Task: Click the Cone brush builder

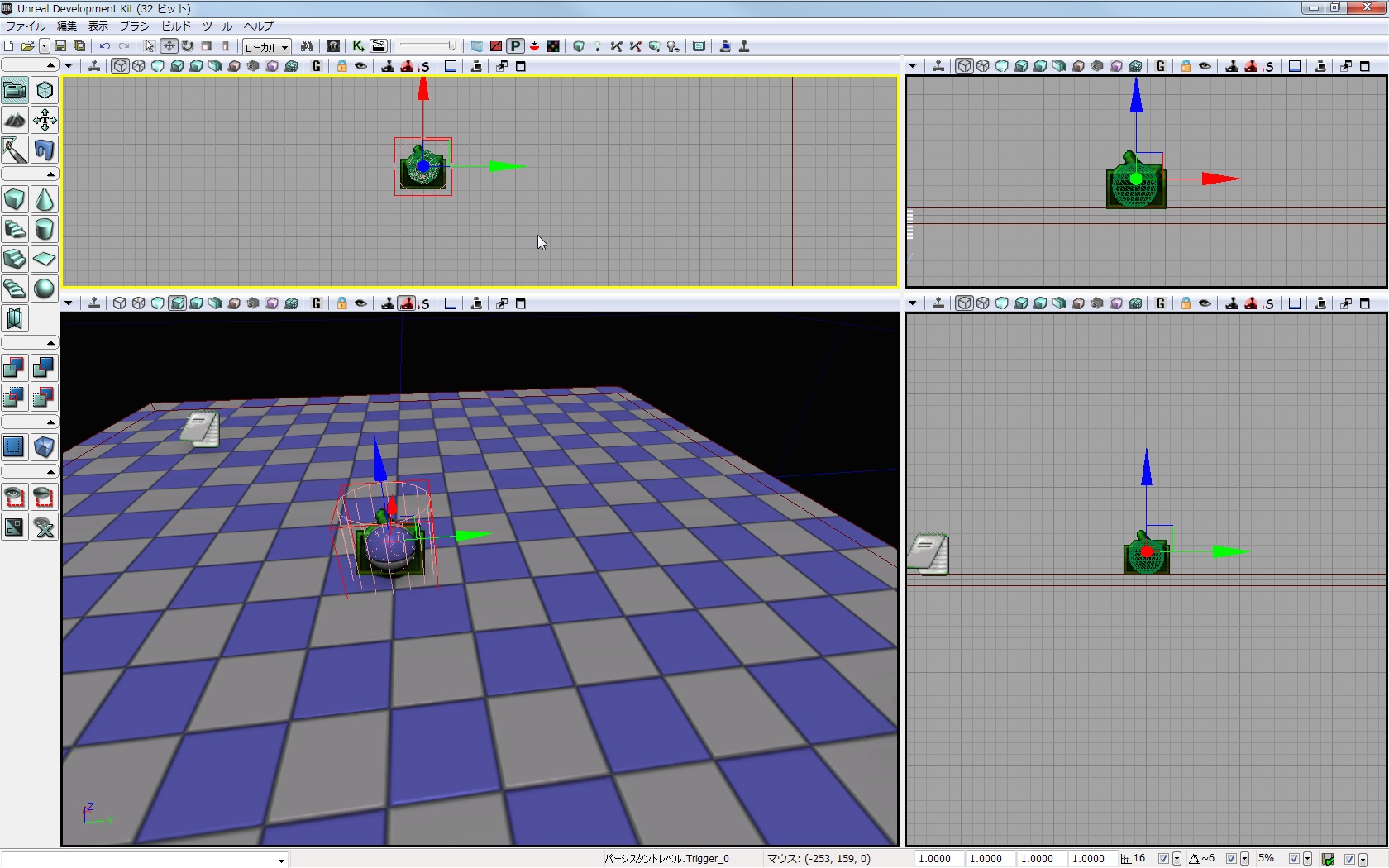Action: point(45,200)
